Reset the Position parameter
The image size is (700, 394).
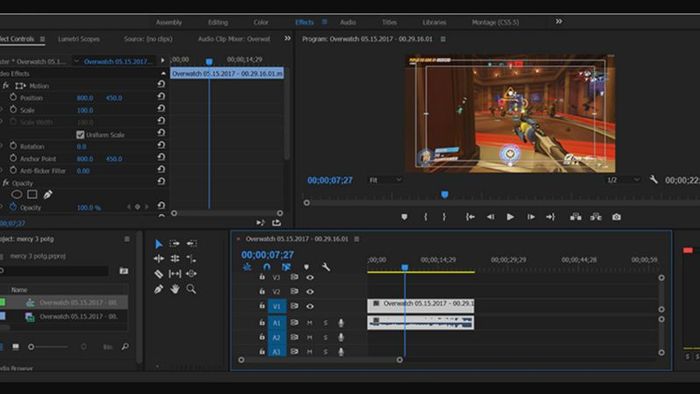161,96
